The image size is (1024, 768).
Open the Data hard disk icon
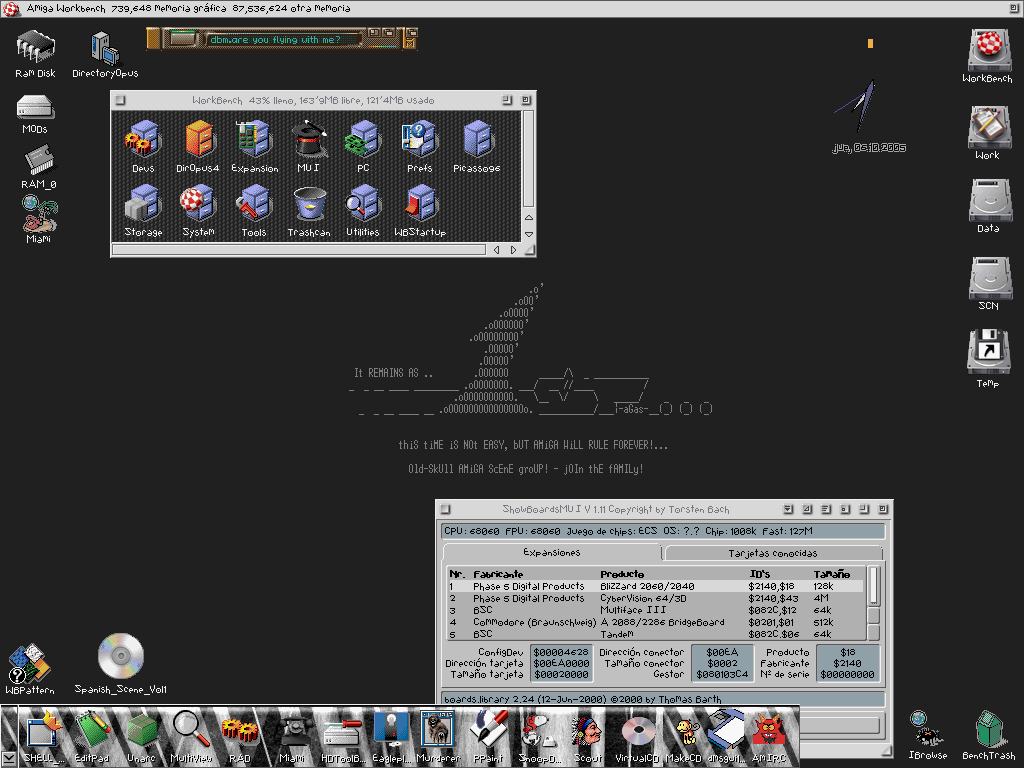coord(988,206)
